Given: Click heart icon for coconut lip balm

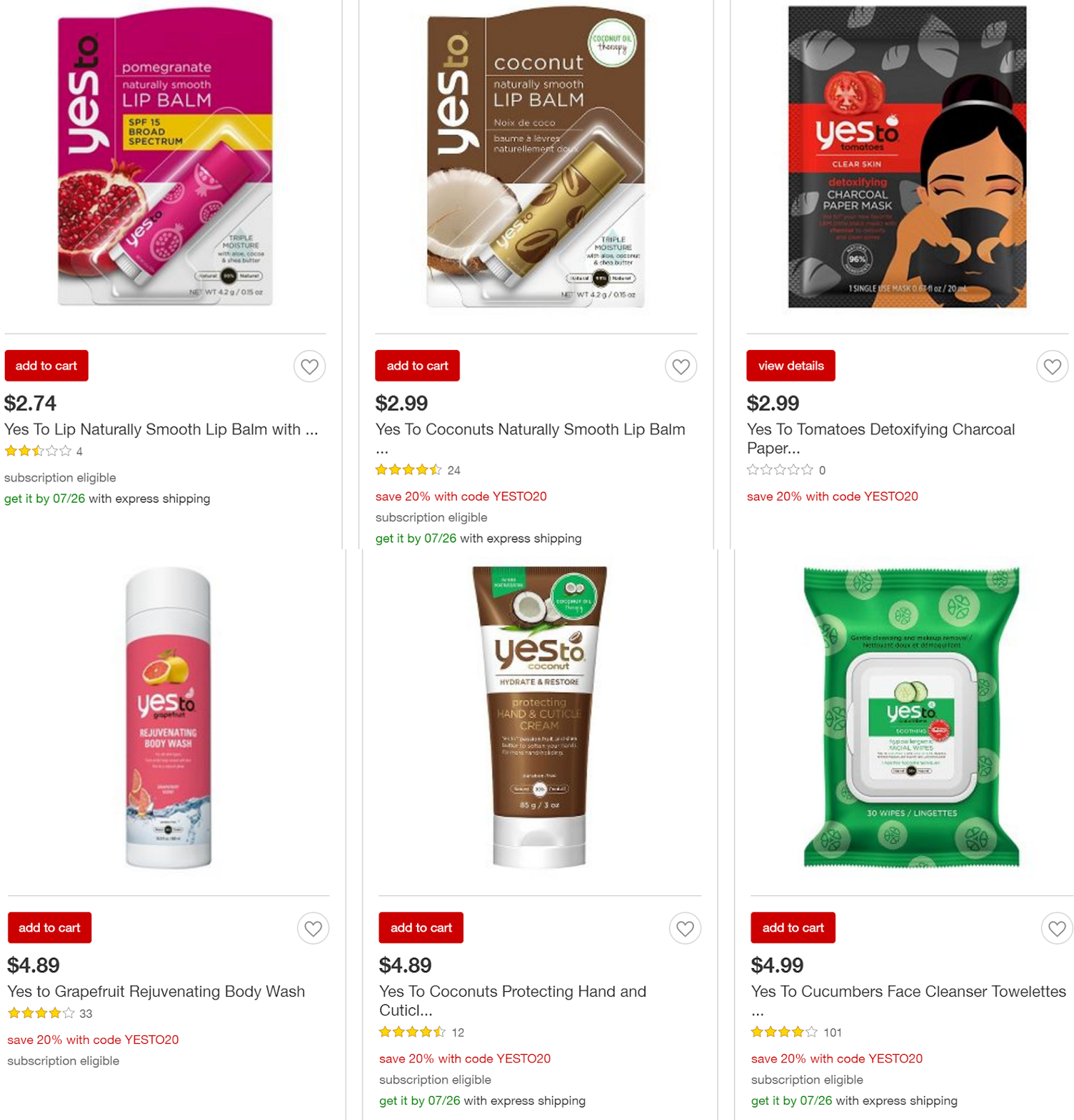Looking at the screenshot, I should (x=681, y=366).
